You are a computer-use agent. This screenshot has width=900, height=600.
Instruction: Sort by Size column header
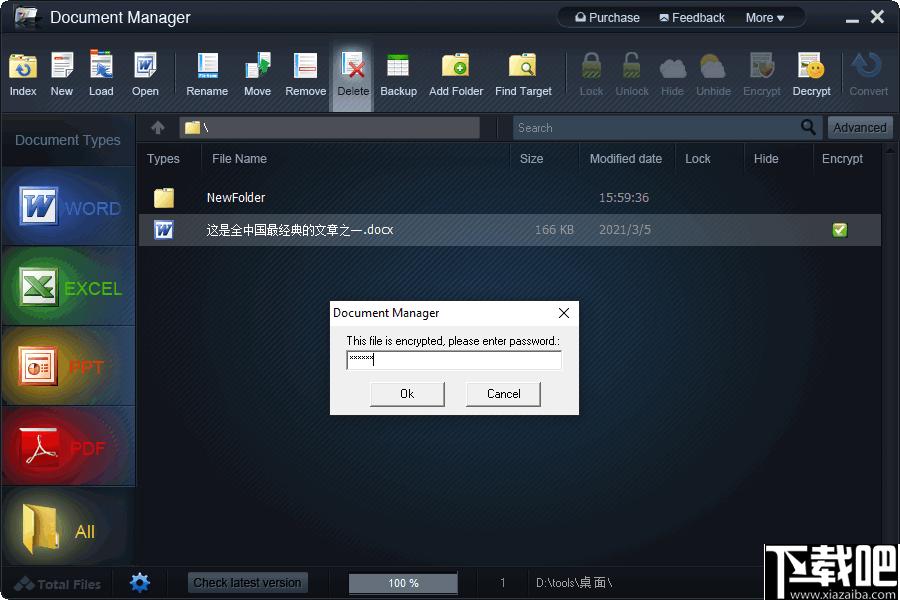click(x=532, y=158)
